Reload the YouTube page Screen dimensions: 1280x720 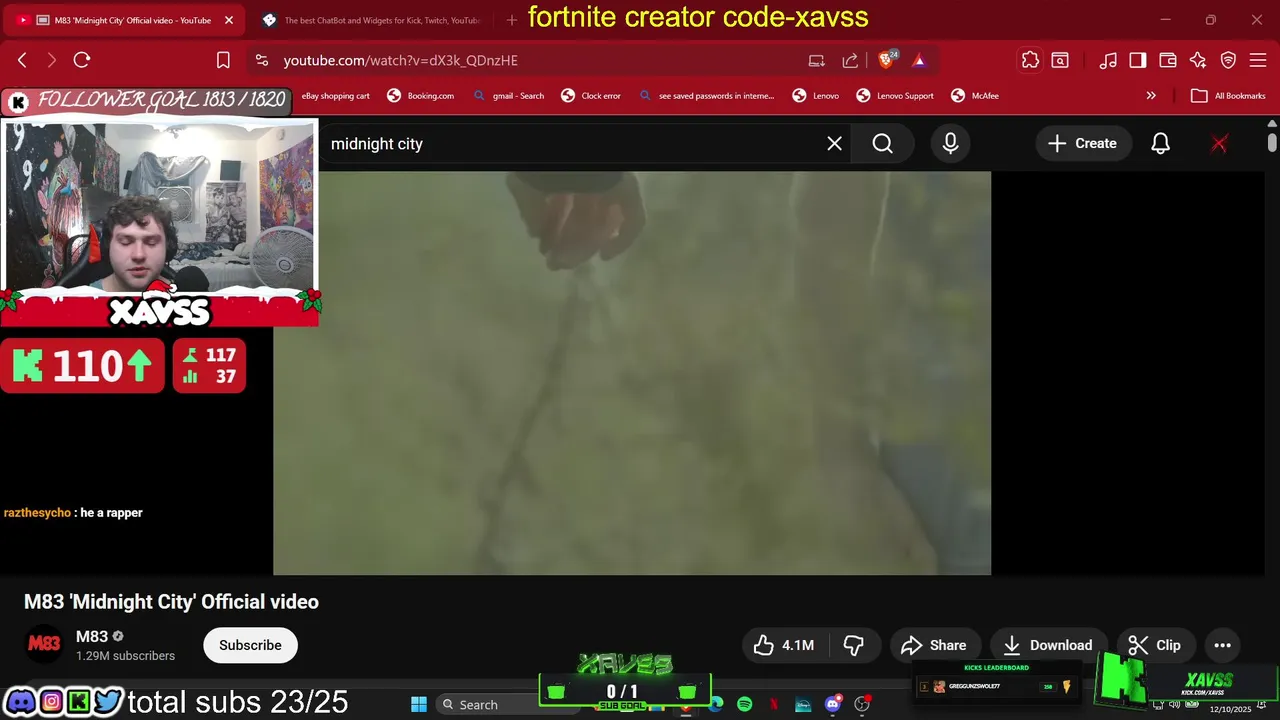coord(82,60)
